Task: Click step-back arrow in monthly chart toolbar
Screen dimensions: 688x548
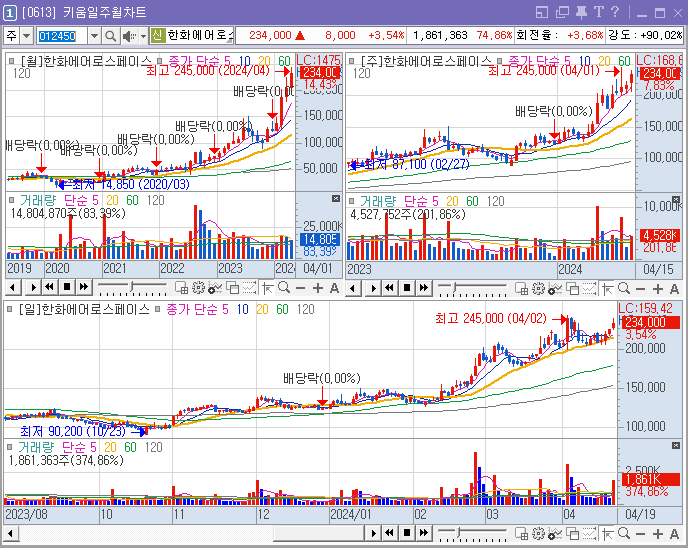Action: coord(13,288)
